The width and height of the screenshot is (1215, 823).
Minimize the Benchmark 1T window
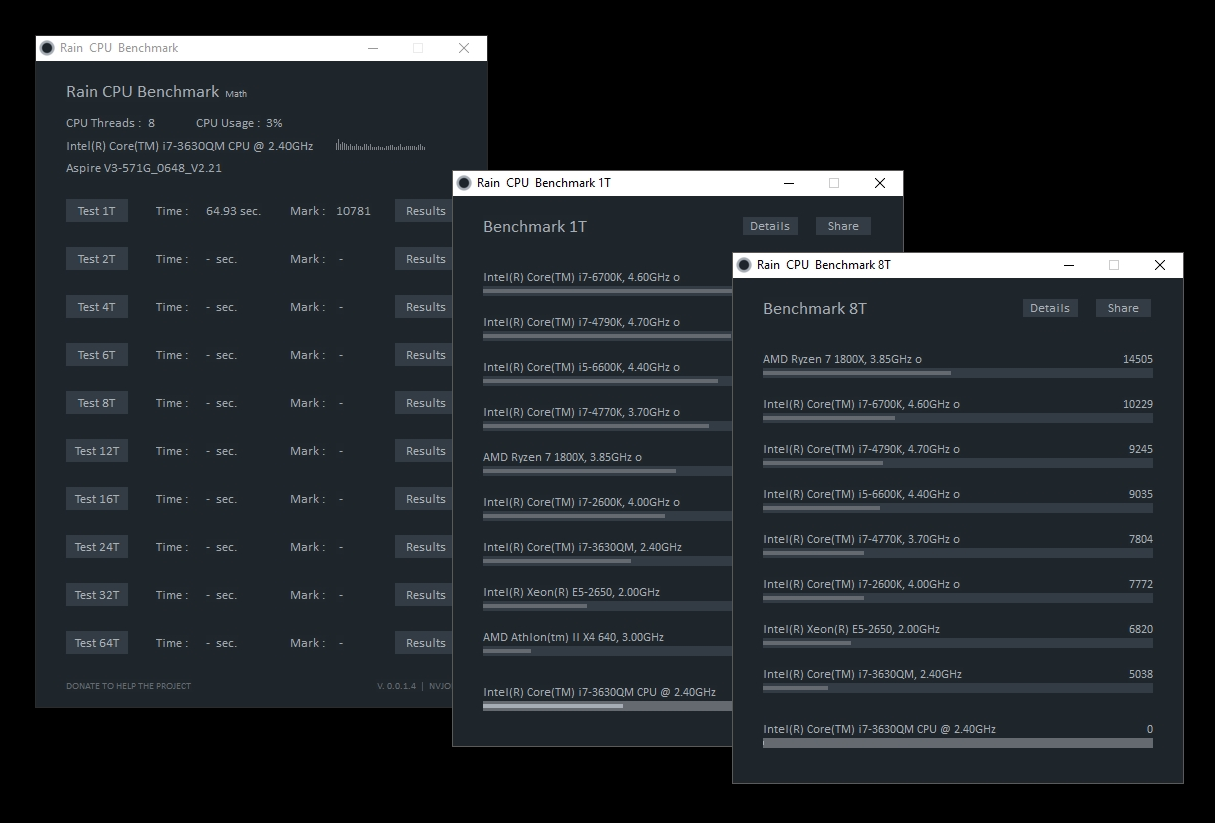tap(789, 183)
